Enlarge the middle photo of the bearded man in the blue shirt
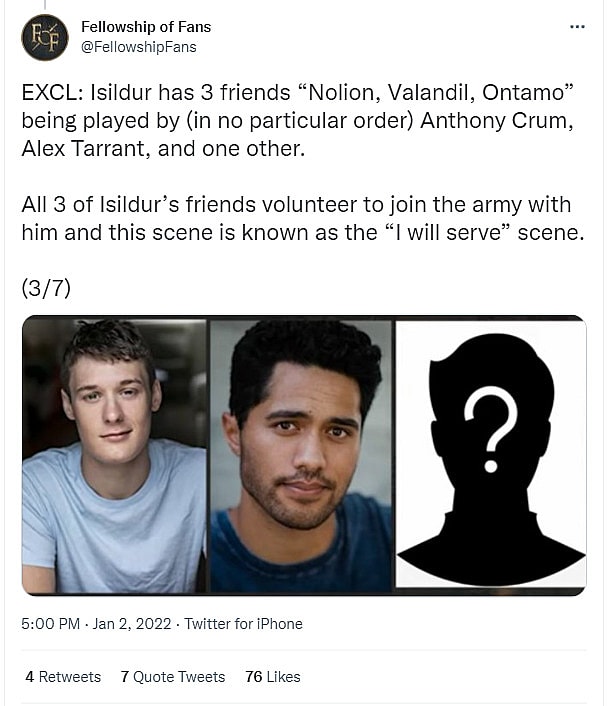Screen dimensions: 607x706 (301, 455)
